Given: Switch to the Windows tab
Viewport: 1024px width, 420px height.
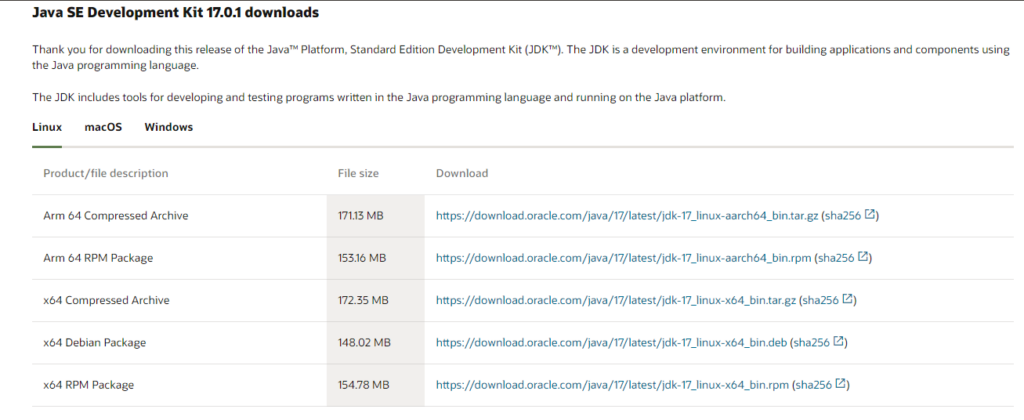Looking at the screenshot, I should tap(168, 127).
